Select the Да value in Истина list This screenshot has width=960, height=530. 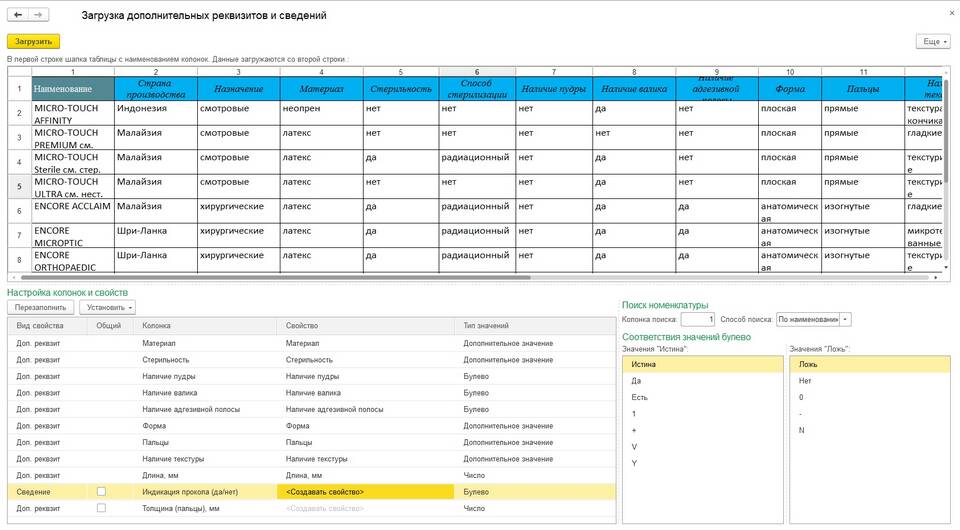703,381
